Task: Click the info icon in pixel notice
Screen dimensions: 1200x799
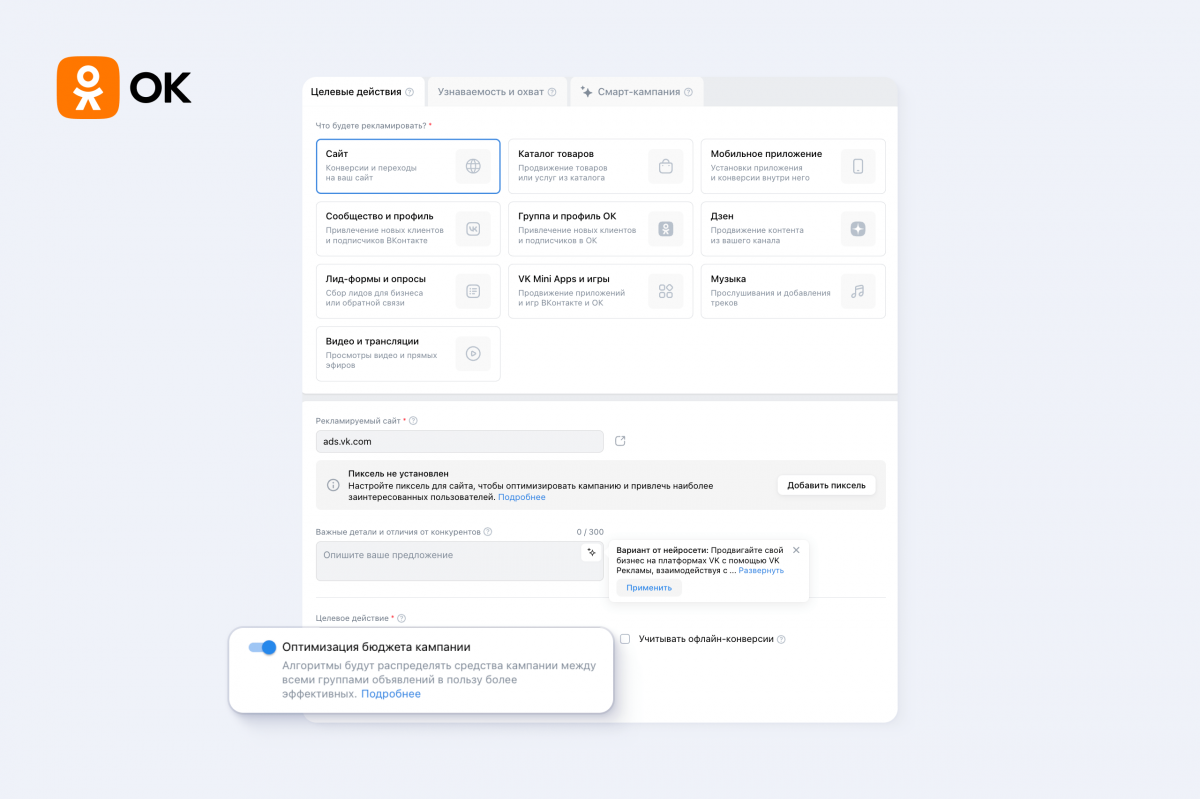Action: pyautogui.click(x=334, y=485)
